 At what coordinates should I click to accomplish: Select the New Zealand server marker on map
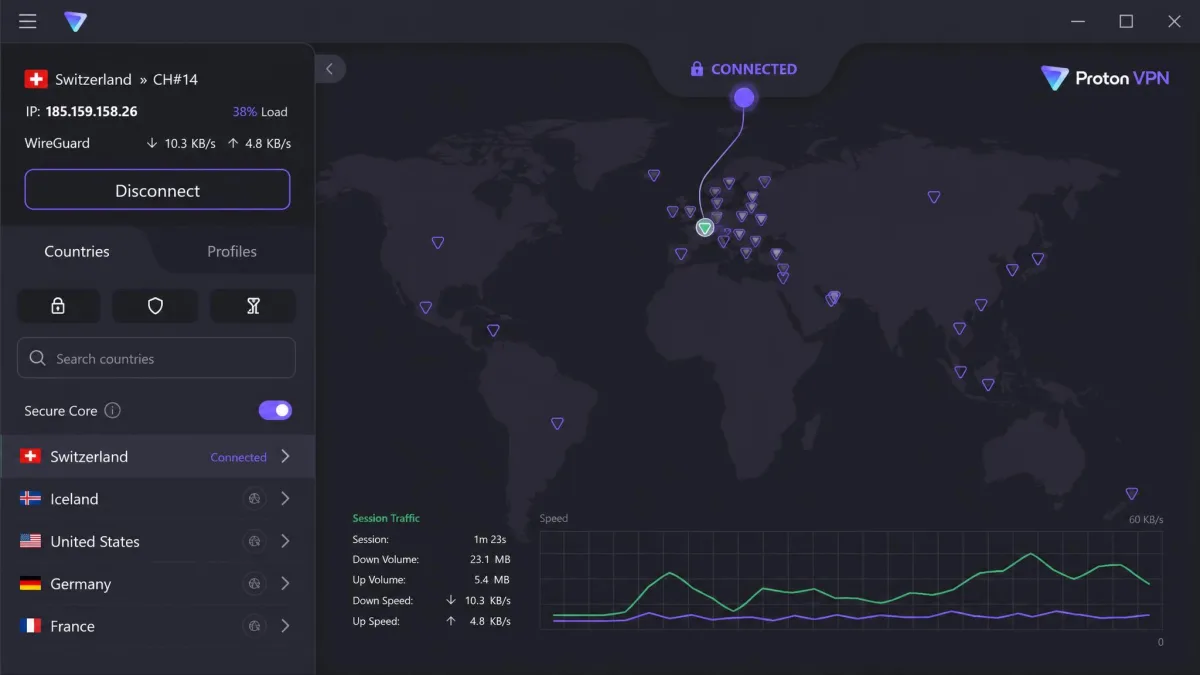point(1132,493)
